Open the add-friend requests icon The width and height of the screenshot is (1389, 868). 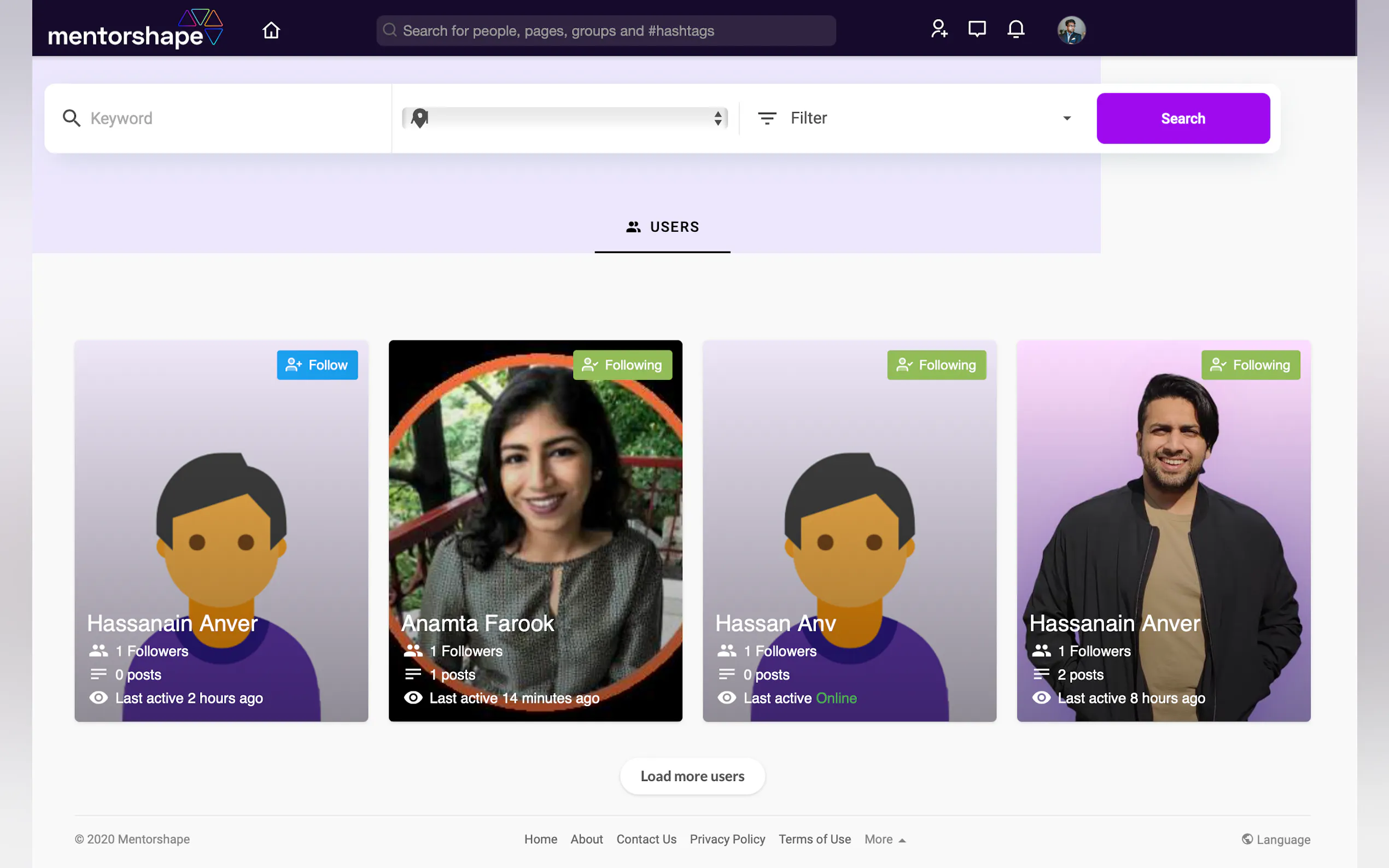click(939, 29)
